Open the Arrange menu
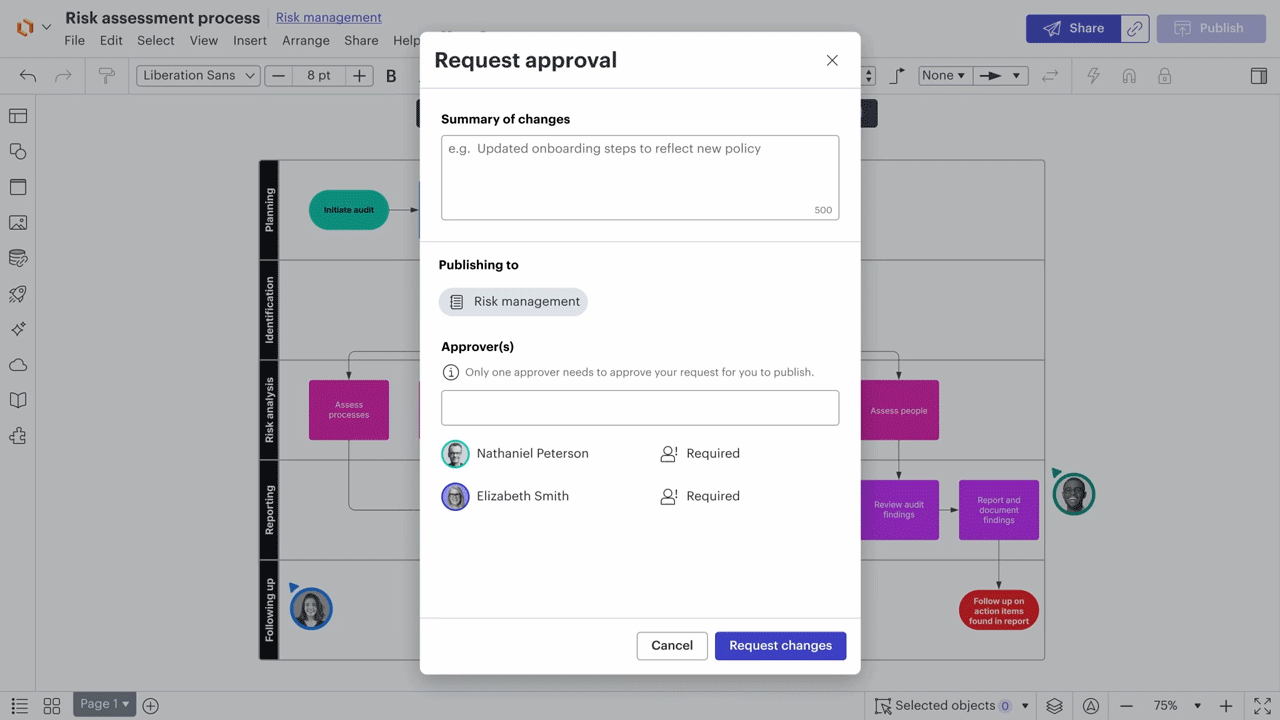This screenshot has height=720, width=1280. [305, 41]
